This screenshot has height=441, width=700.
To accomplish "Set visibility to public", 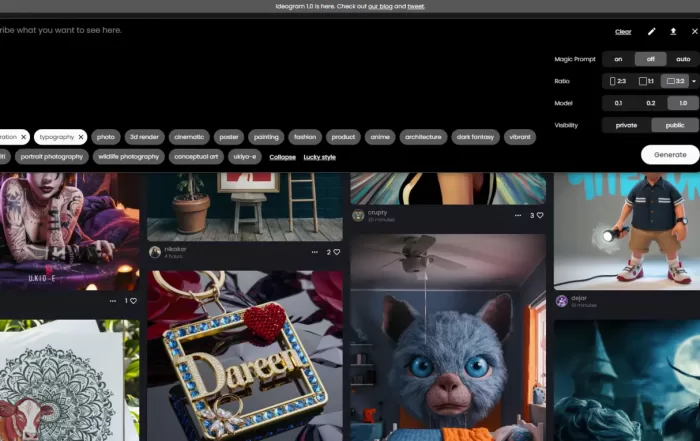I will (675, 125).
